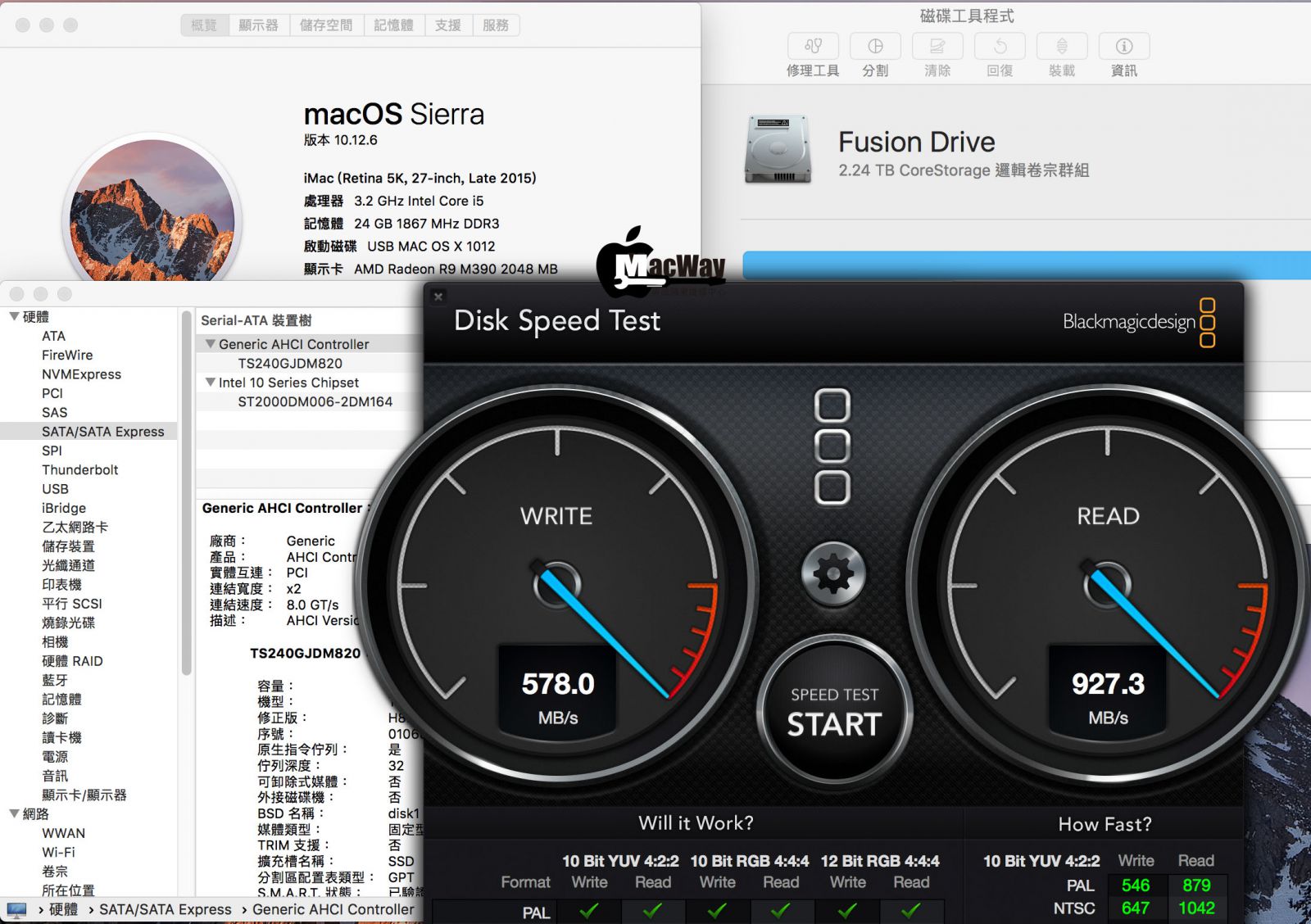Switch to the Displays tab in About This Mac
1311x924 pixels.
[x=258, y=25]
